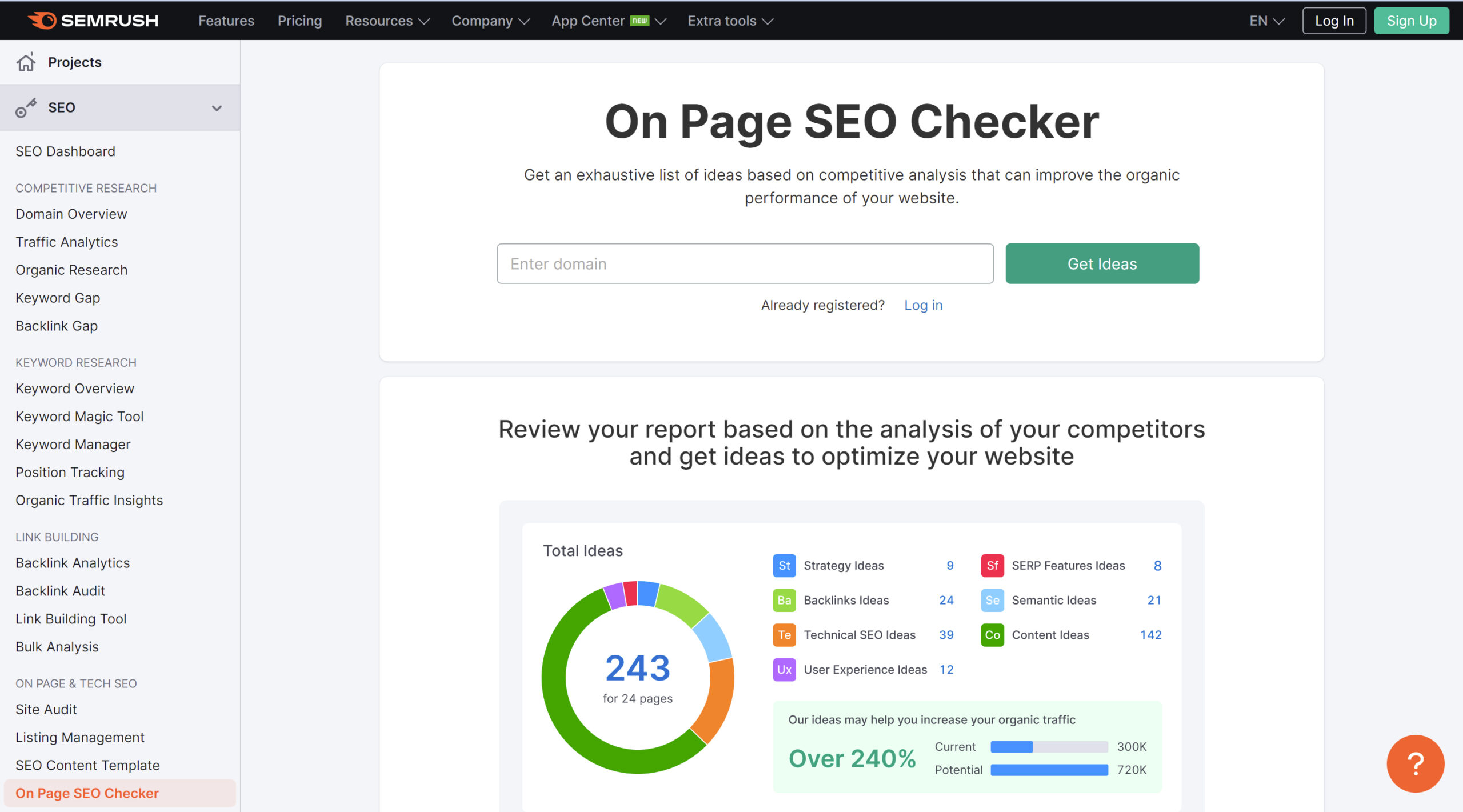The image size is (1463, 812).
Task: Click the Se Semantic Ideas badge
Action: (x=992, y=600)
